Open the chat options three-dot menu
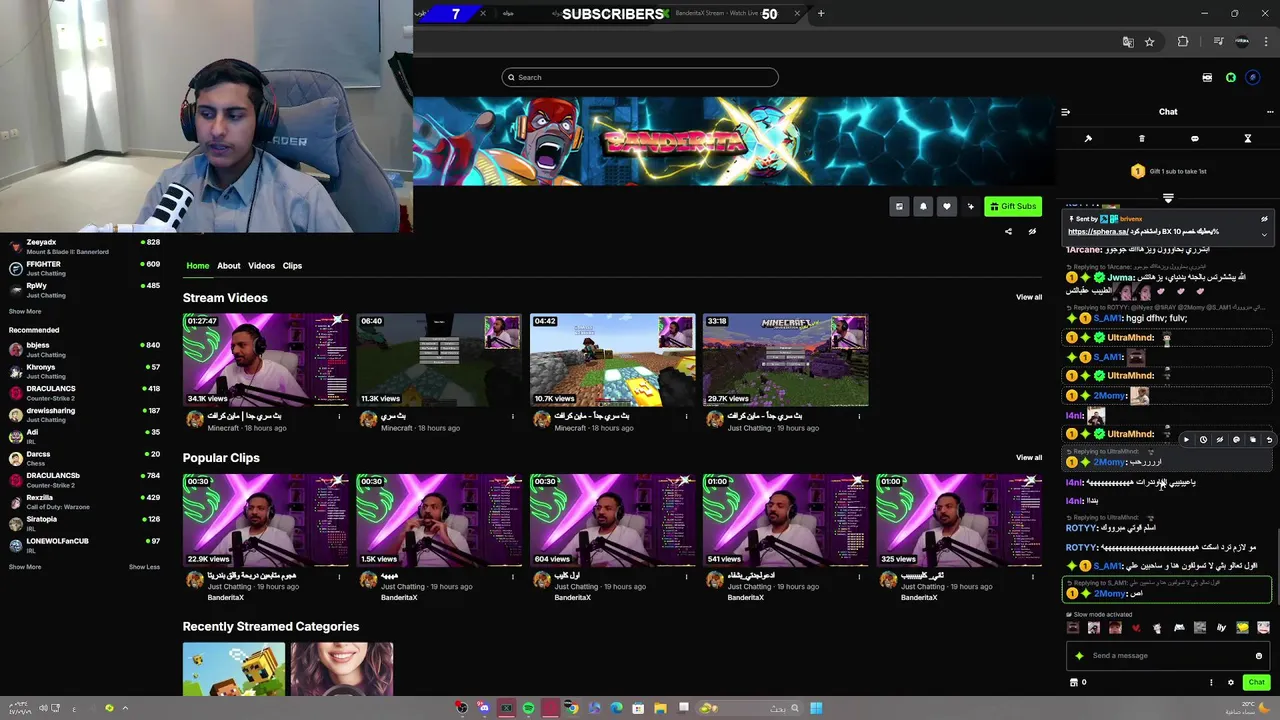Screen dimensions: 1280x720 pos(1270,112)
